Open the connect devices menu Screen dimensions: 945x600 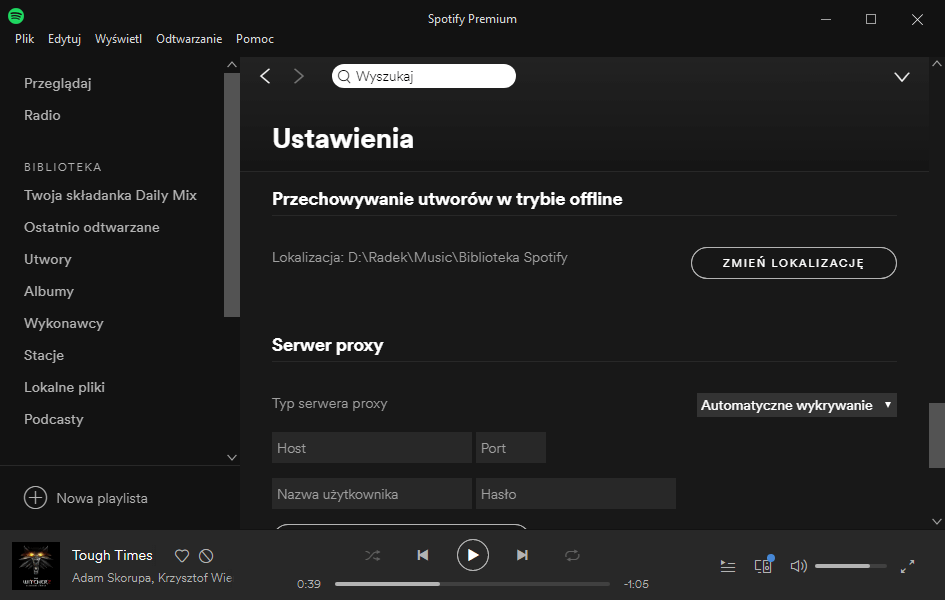(763, 565)
